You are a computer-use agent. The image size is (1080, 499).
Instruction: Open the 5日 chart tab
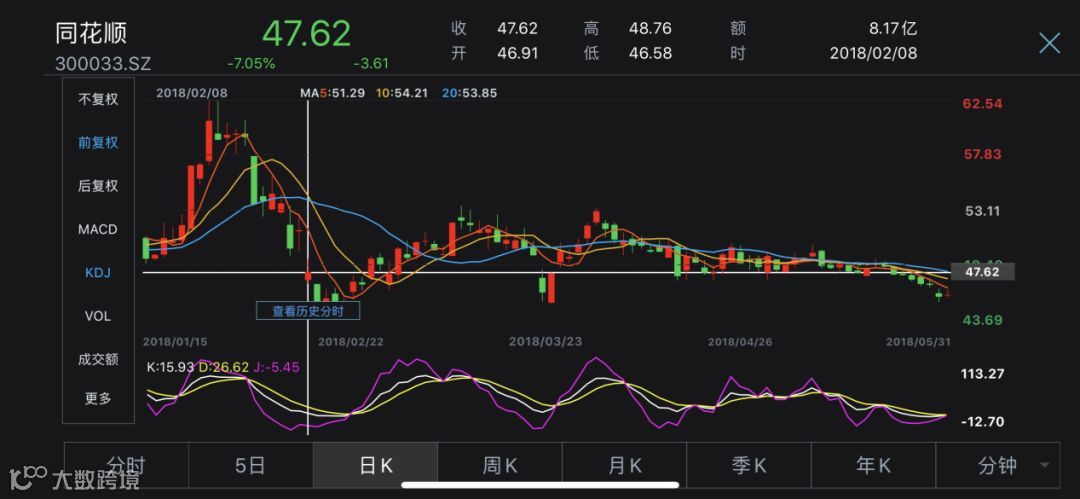click(251, 466)
